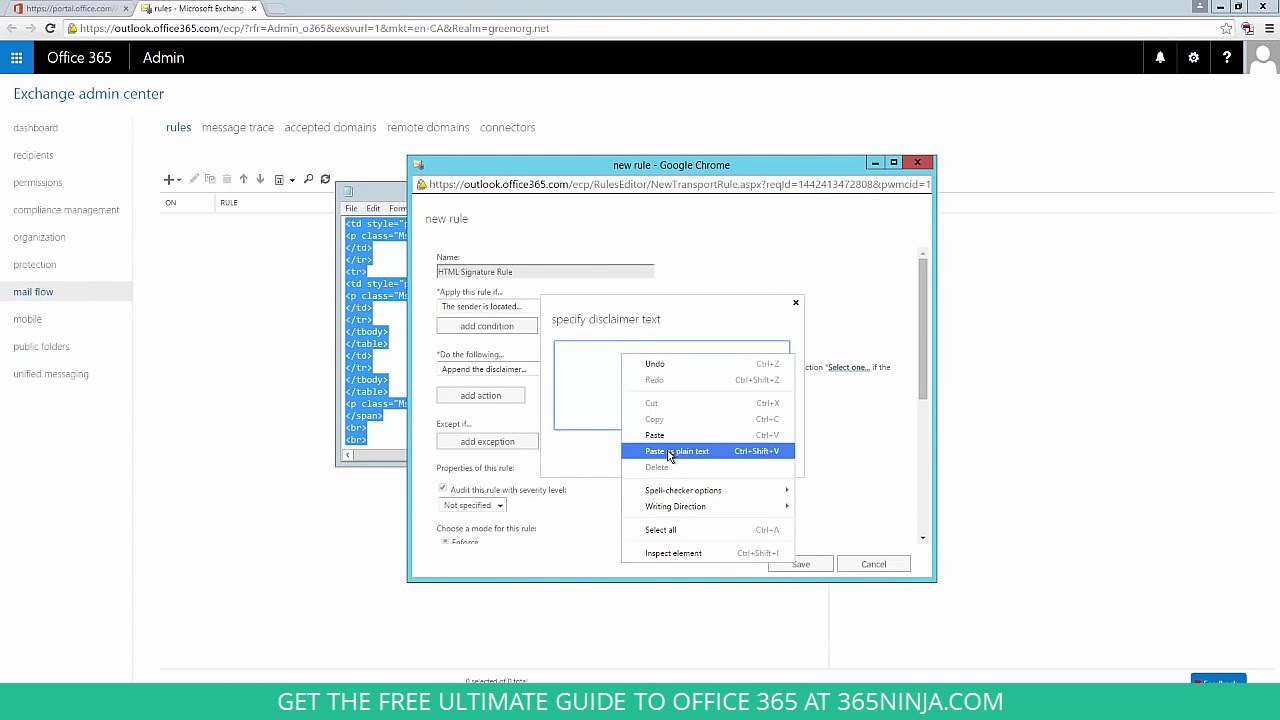Open mobile in the sidebar
This screenshot has width=1280, height=720.
(28, 319)
